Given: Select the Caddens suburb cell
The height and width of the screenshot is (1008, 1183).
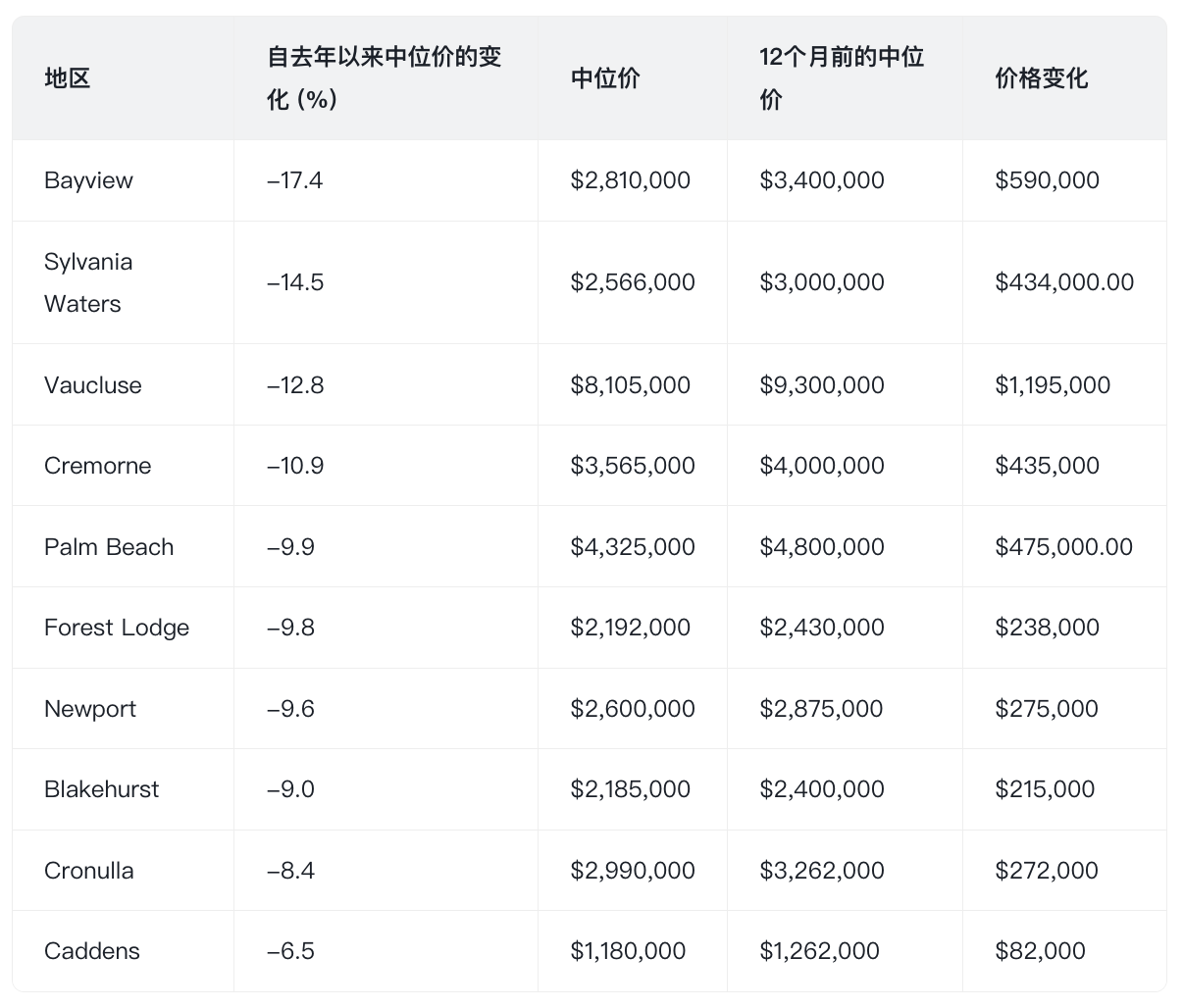Looking at the screenshot, I should pyautogui.click(x=92, y=951).
